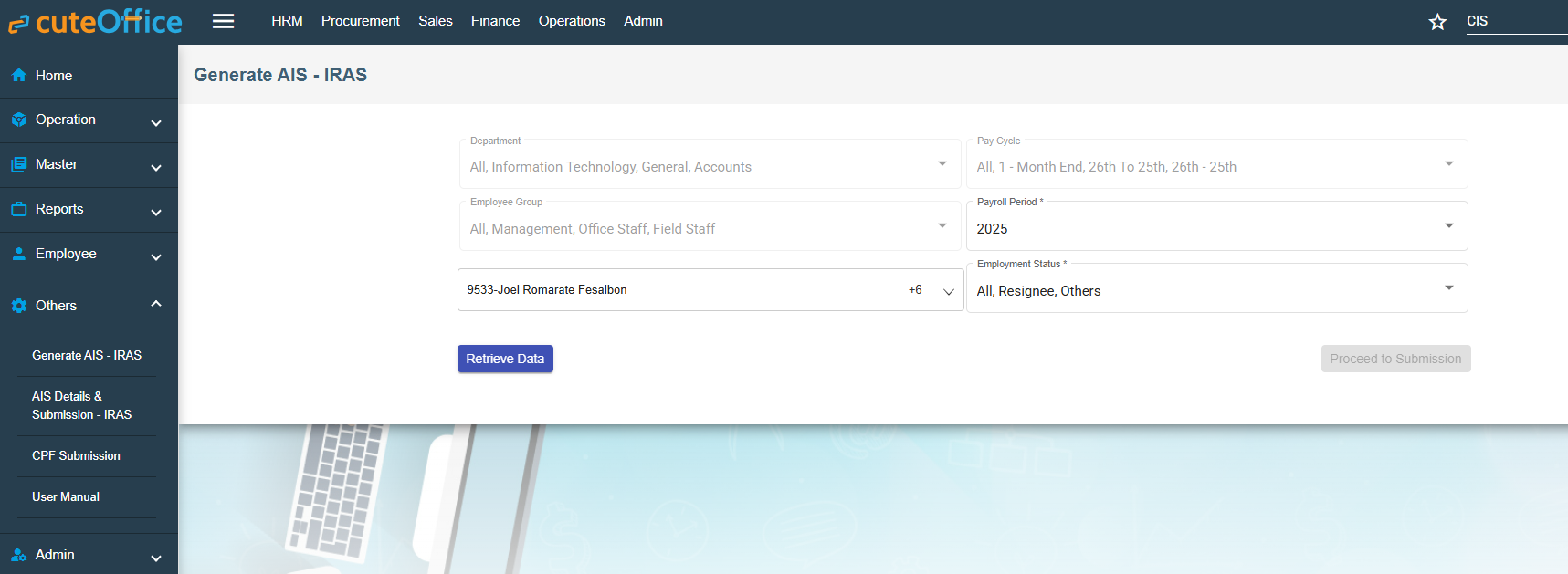Open the CPF Submission page
The image size is (1568, 574).
click(x=76, y=455)
